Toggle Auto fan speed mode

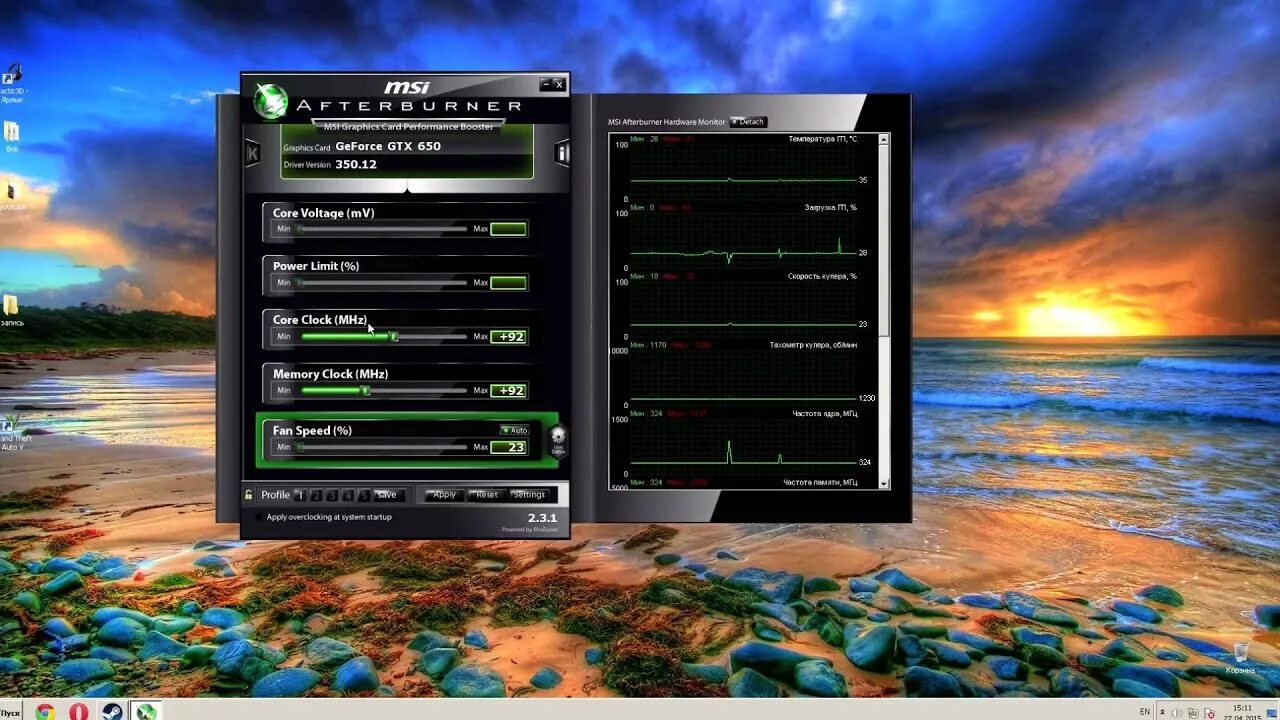click(514, 430)
